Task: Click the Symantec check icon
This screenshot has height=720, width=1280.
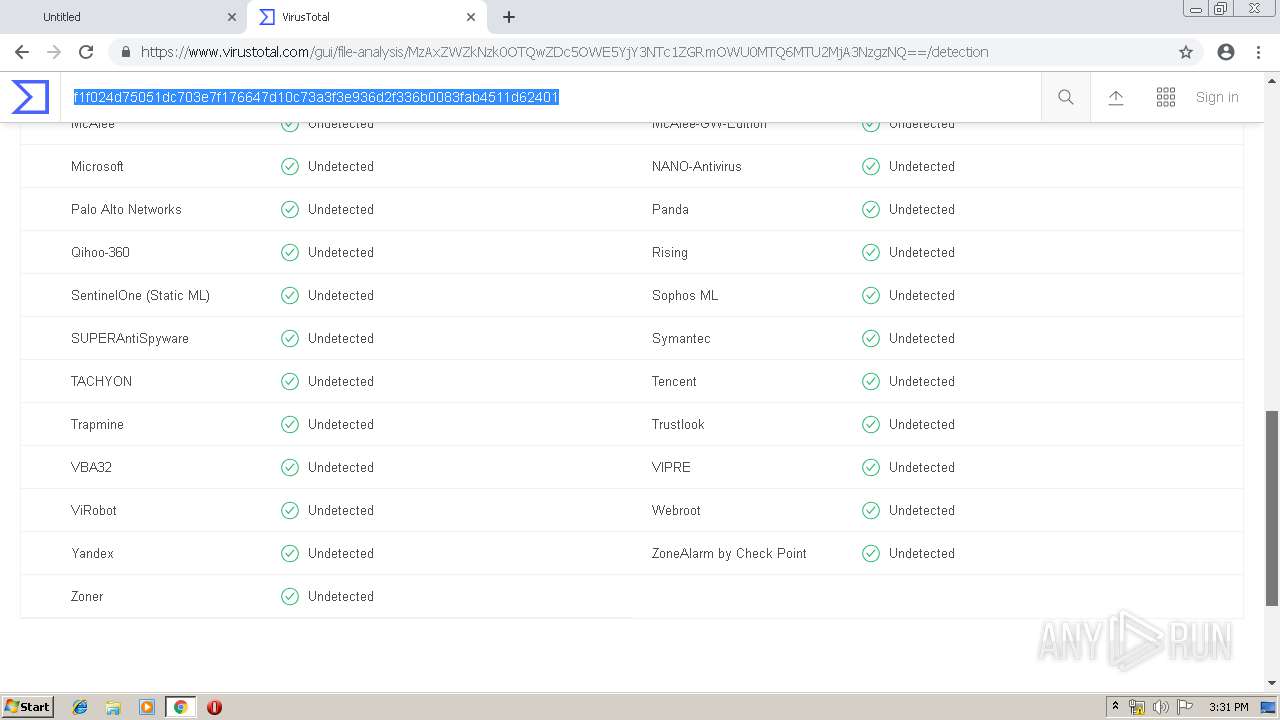Action: [x=871, y=338]
